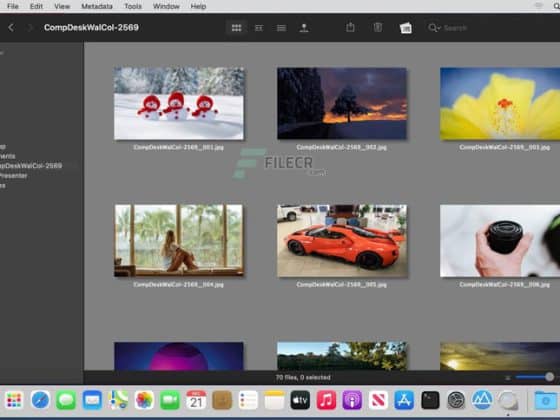Screen dimensions: 560x420
Task: Click the white slideshow presenter icon
Action: (406, 28)
